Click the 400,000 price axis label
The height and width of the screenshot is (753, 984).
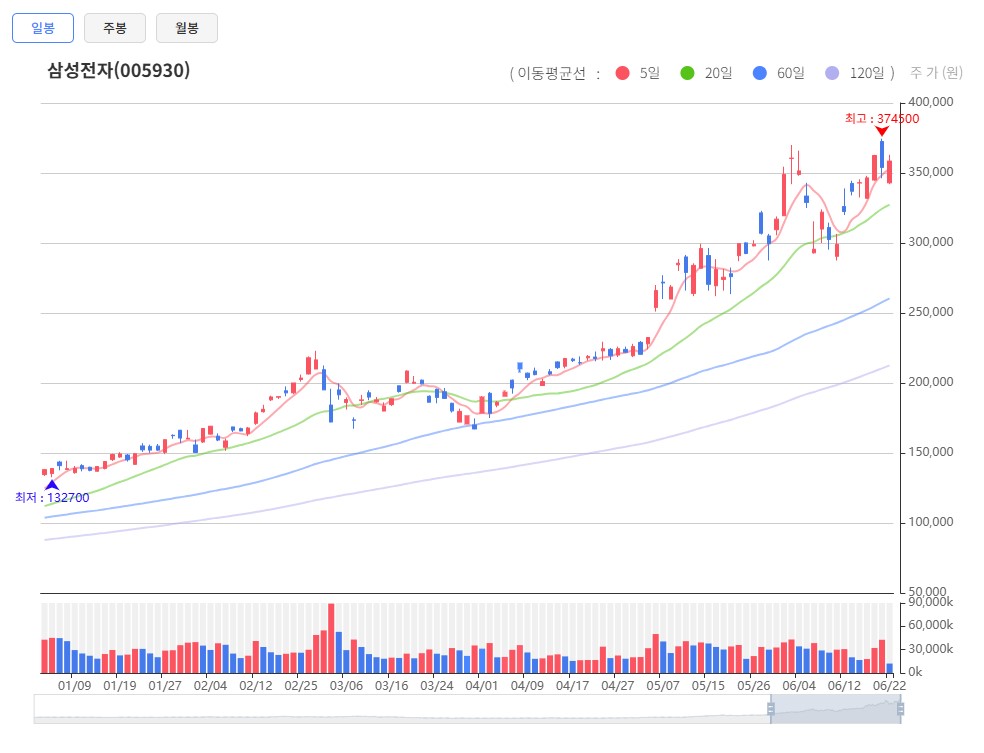pyautogui.click(x=931, y=102)
